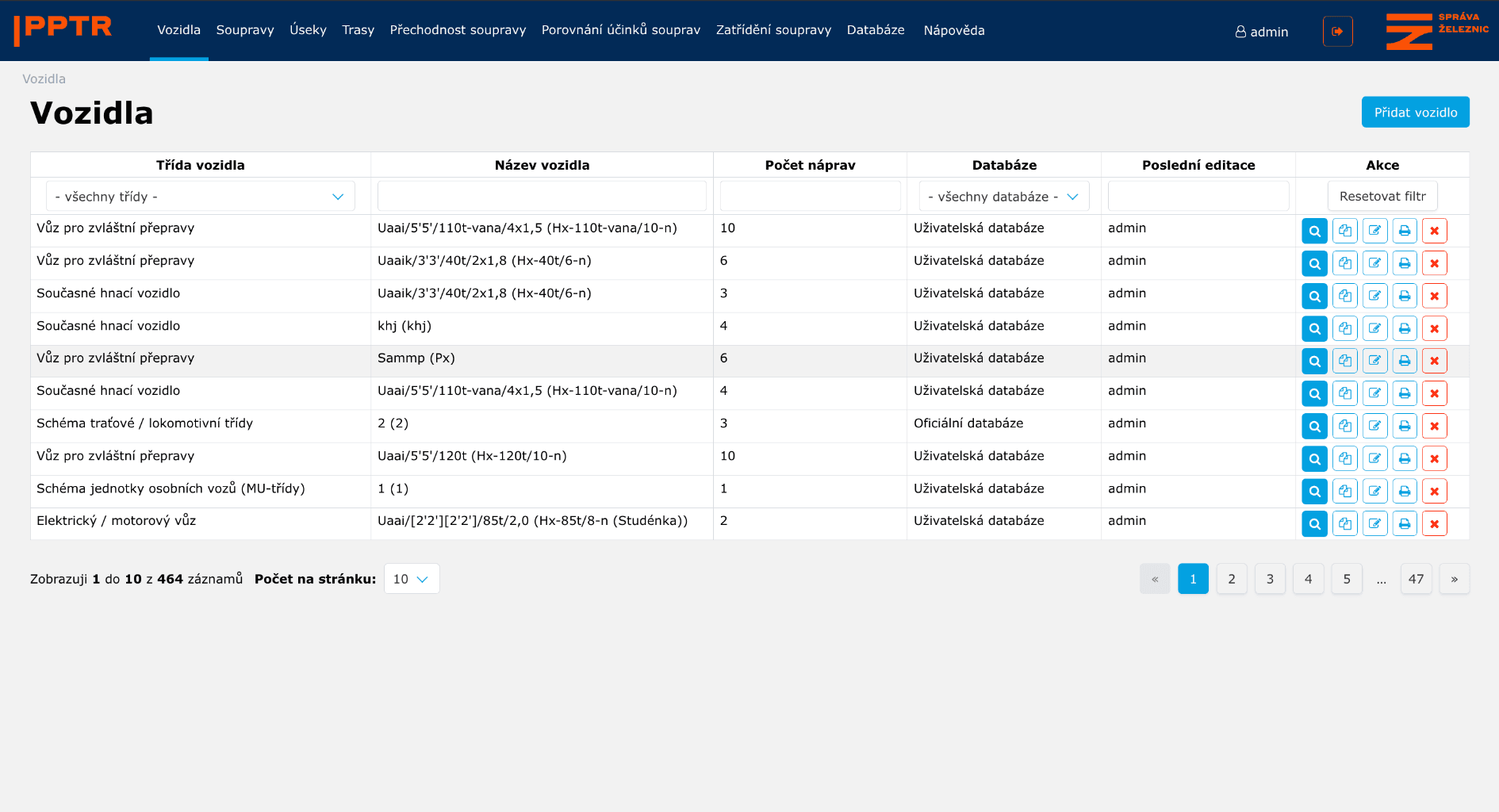Viewport: 1499px width, 812px height.
Task: Expand the 'všechny třídy' class filter dropdown
Action: point(200,197)
